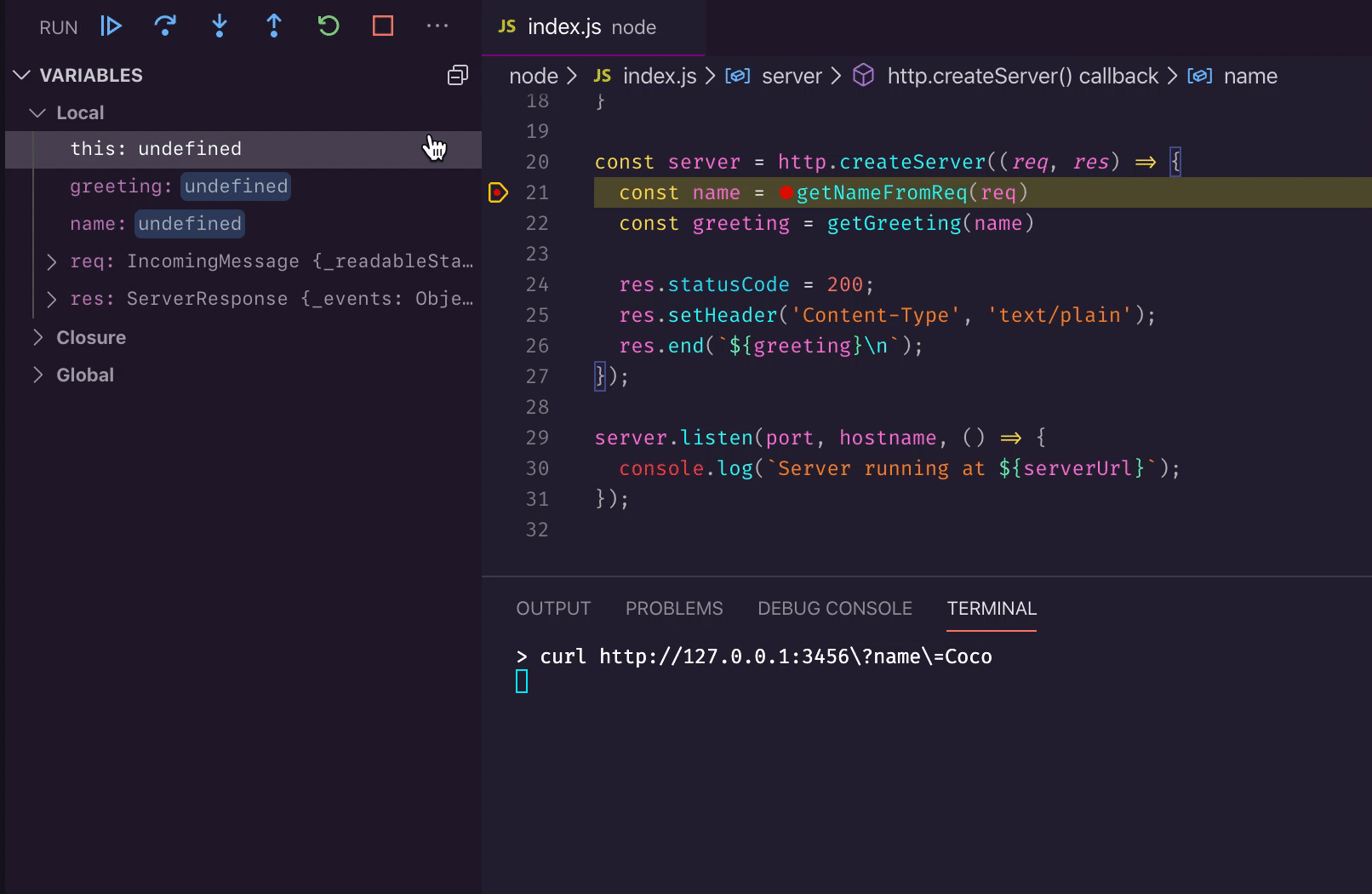Image resolution: width=1372 pixels, height=894 pixels.
Task: Expand the Closure scope
Action: click(x=38, y=338)
